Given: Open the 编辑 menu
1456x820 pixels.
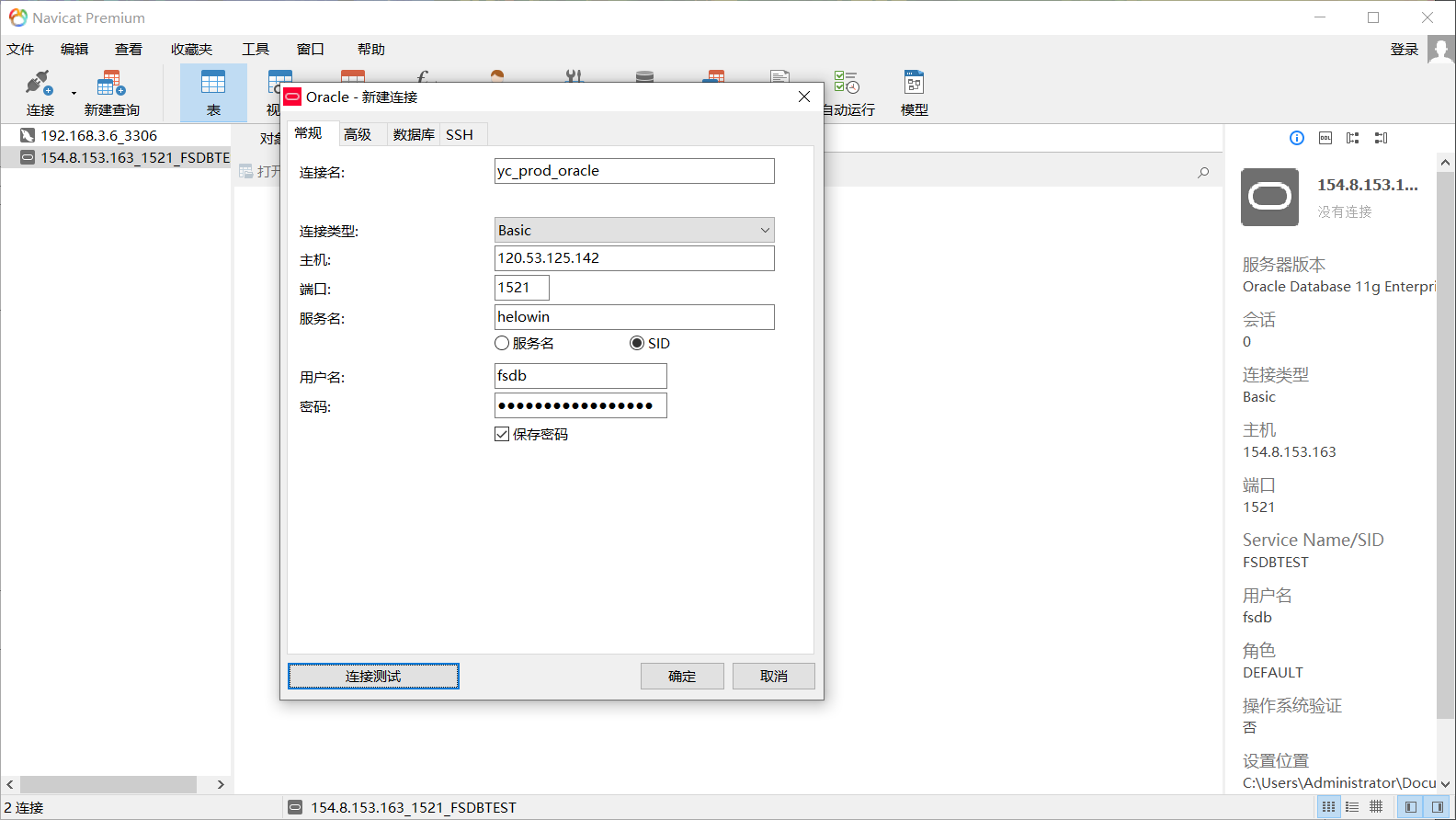Looking at the screenshot, I should 74,50.
